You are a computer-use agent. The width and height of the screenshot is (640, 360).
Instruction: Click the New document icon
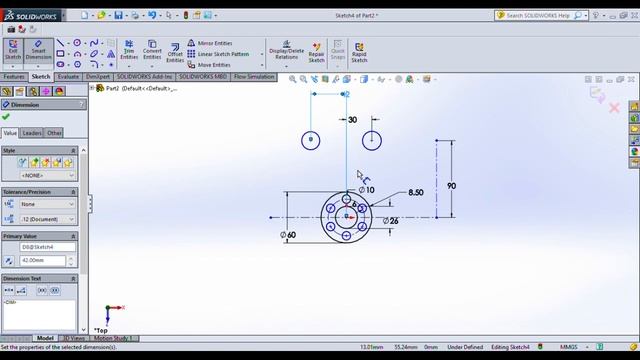point(84,16)
